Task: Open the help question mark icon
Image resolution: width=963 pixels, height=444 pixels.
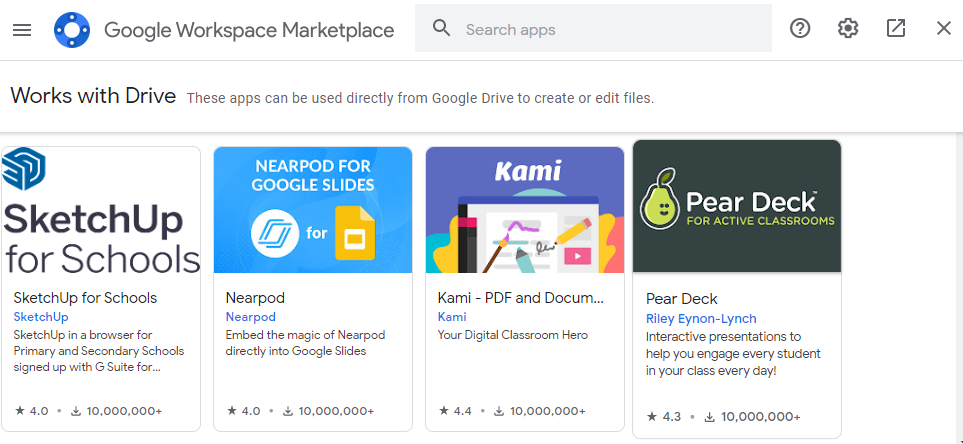Action: pyautogui.click(x=800, y=28)
